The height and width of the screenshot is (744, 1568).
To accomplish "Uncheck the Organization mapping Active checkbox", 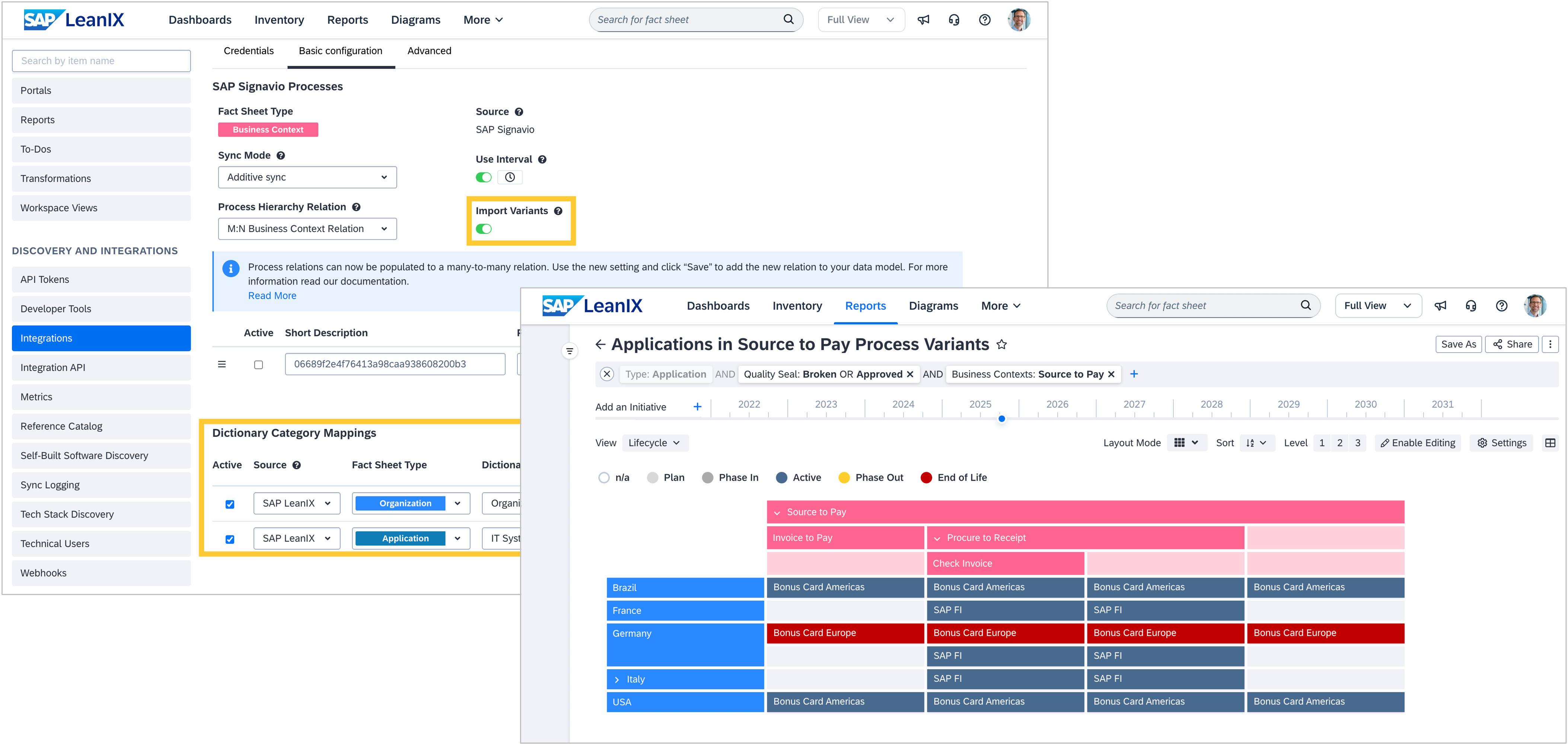I will (229, 504).
